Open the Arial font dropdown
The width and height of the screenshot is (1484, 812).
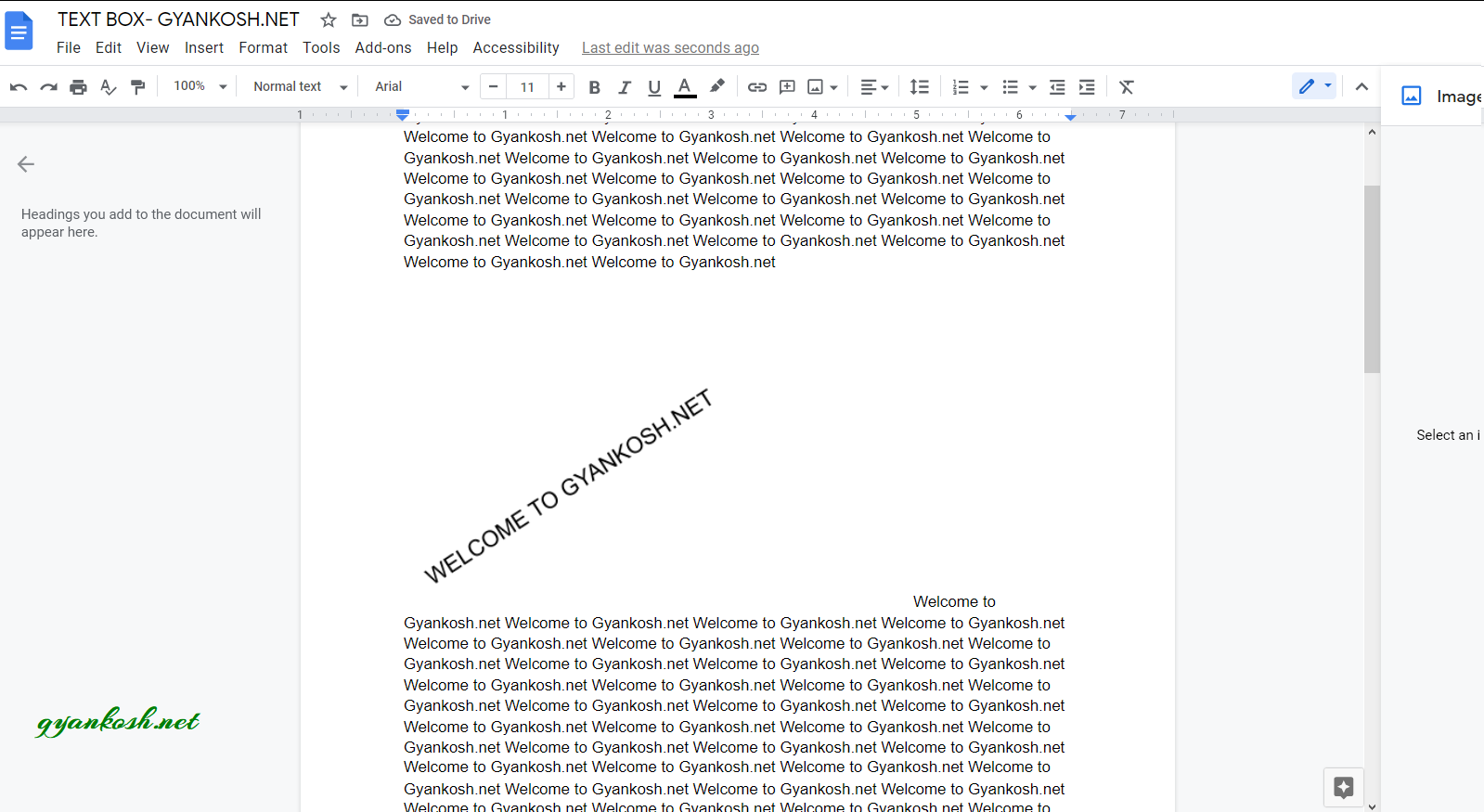point(422,86)
